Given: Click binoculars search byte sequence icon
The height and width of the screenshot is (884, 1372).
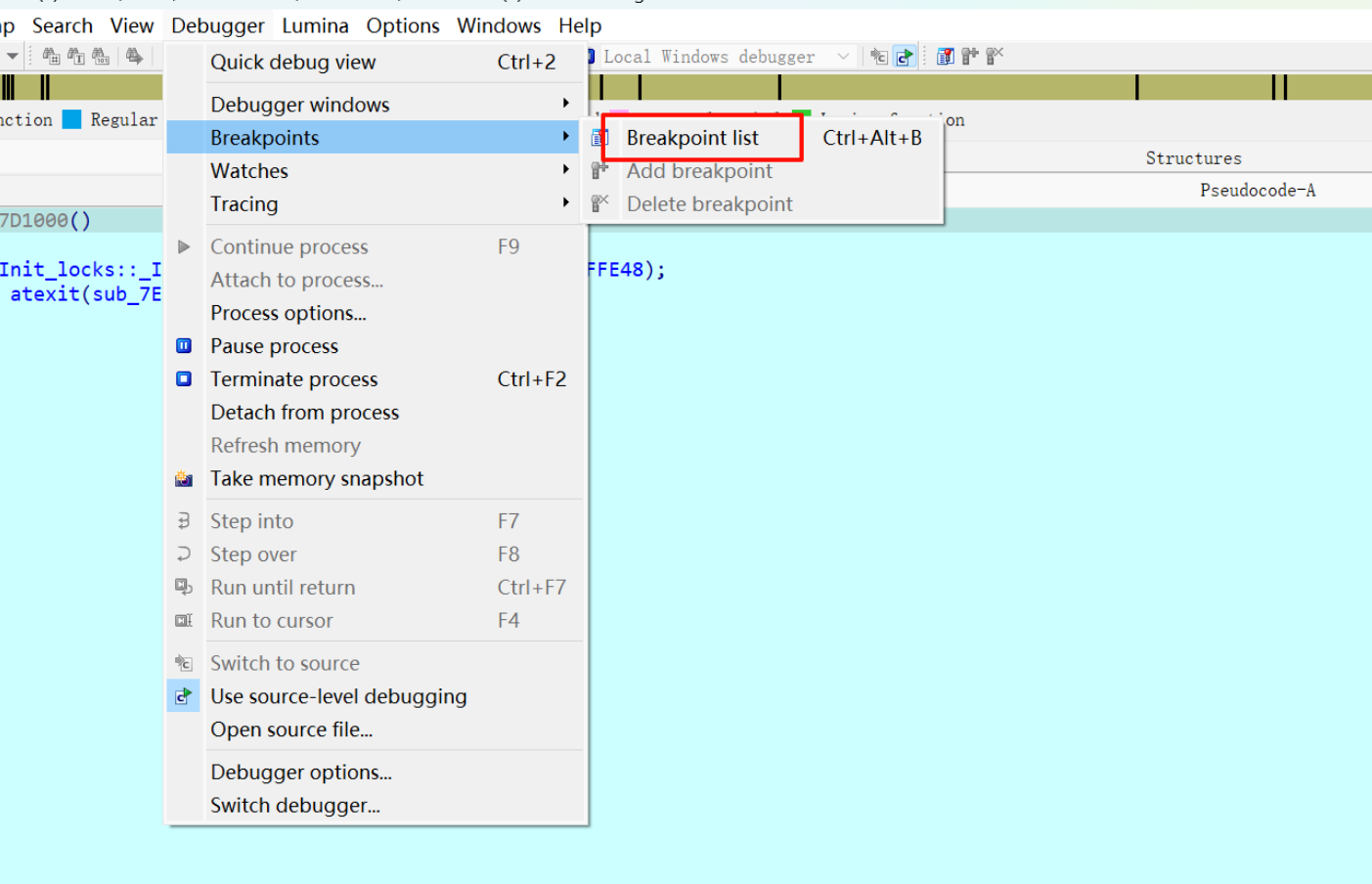Looking at the screenshot, I should 101,57.
